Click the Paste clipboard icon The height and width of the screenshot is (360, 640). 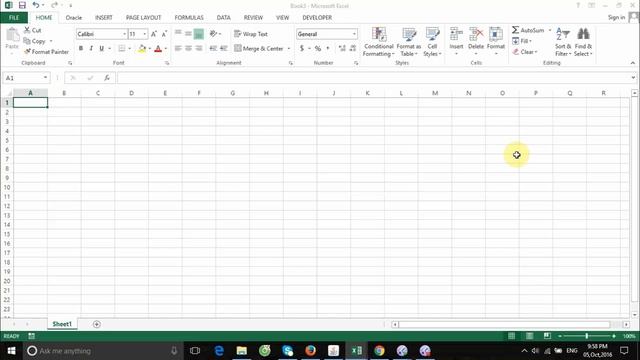pyautogui.click(x=12, y=35)
